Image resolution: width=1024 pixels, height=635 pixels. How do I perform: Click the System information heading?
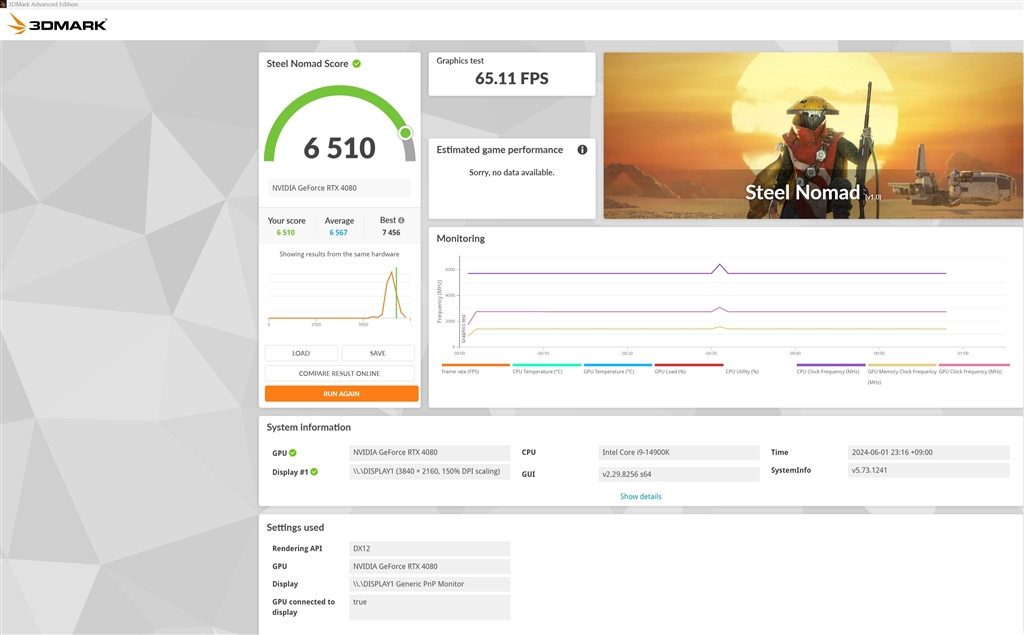pyautogui.click(x=308, y=427)
